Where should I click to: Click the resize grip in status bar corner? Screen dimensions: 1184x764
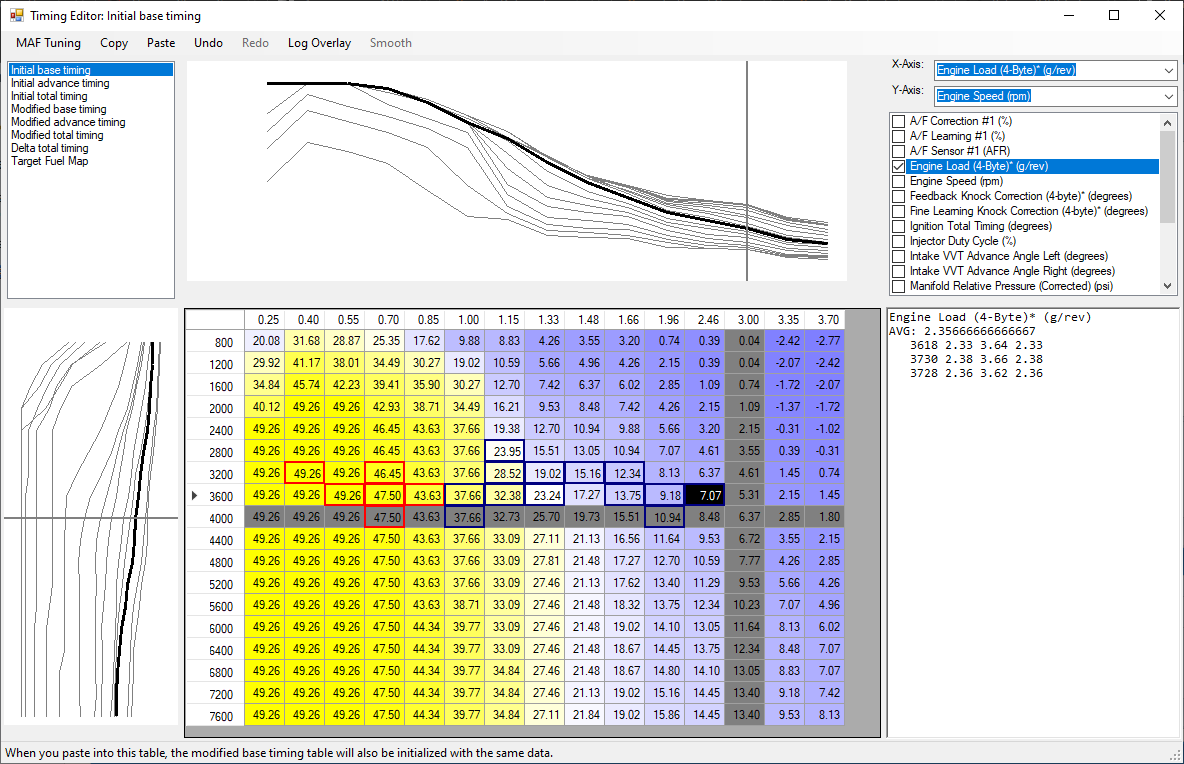1175,754
